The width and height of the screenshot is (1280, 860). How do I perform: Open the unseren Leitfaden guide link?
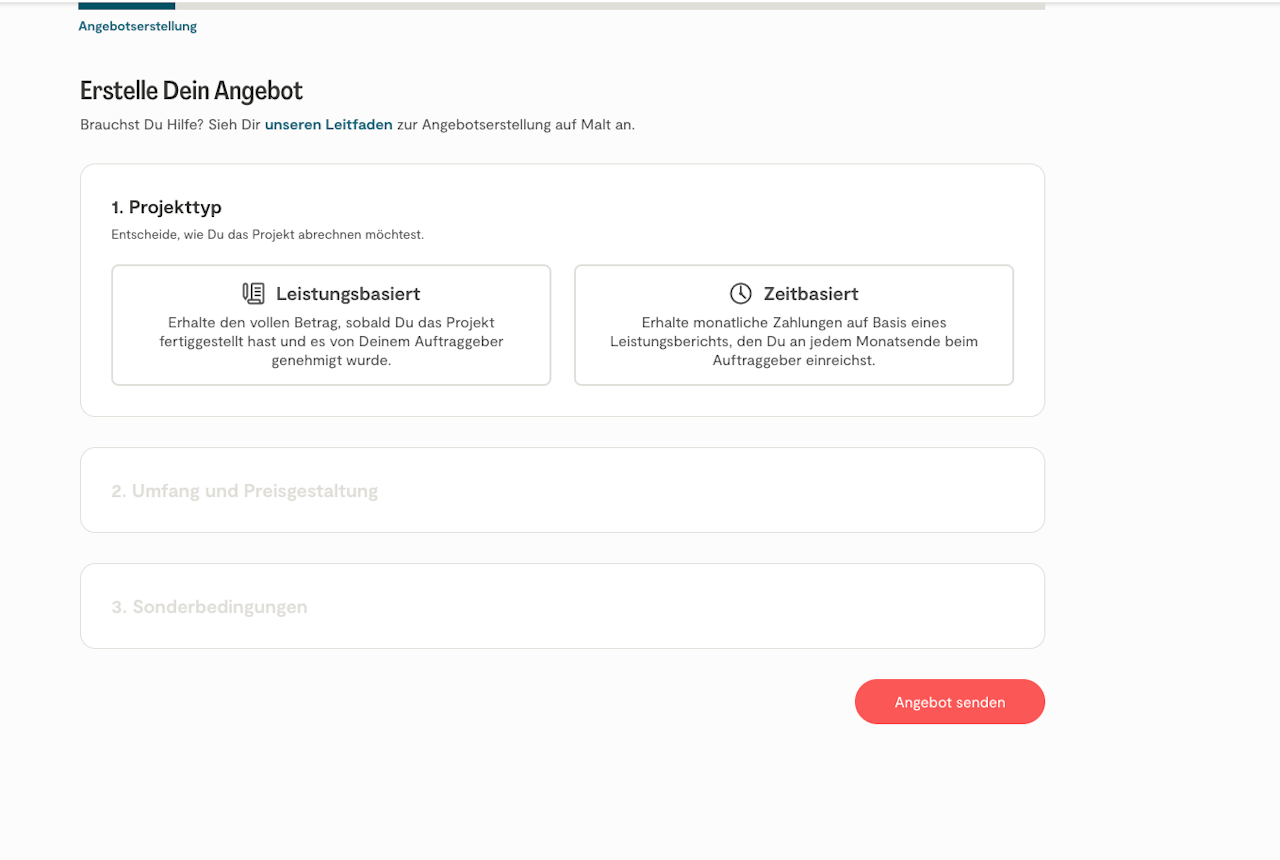(x=328, y=125)
